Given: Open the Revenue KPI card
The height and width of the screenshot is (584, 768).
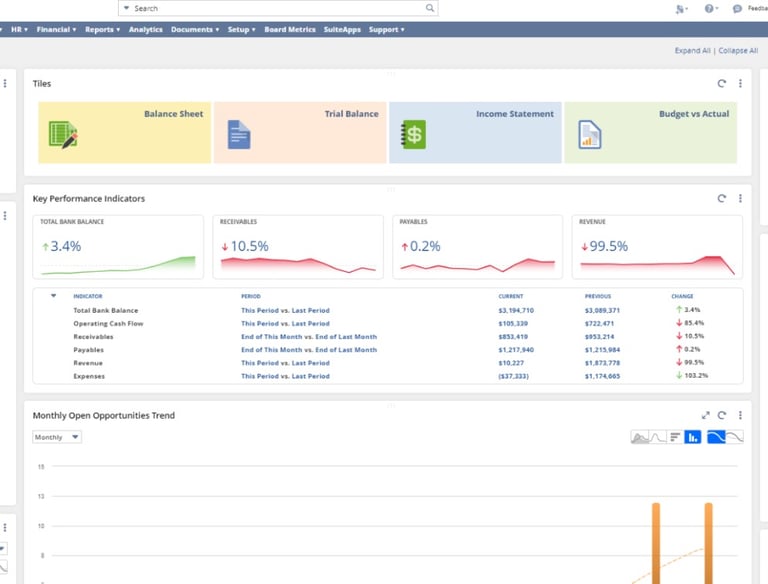Looking at the screenshot, I should point(657,247).
